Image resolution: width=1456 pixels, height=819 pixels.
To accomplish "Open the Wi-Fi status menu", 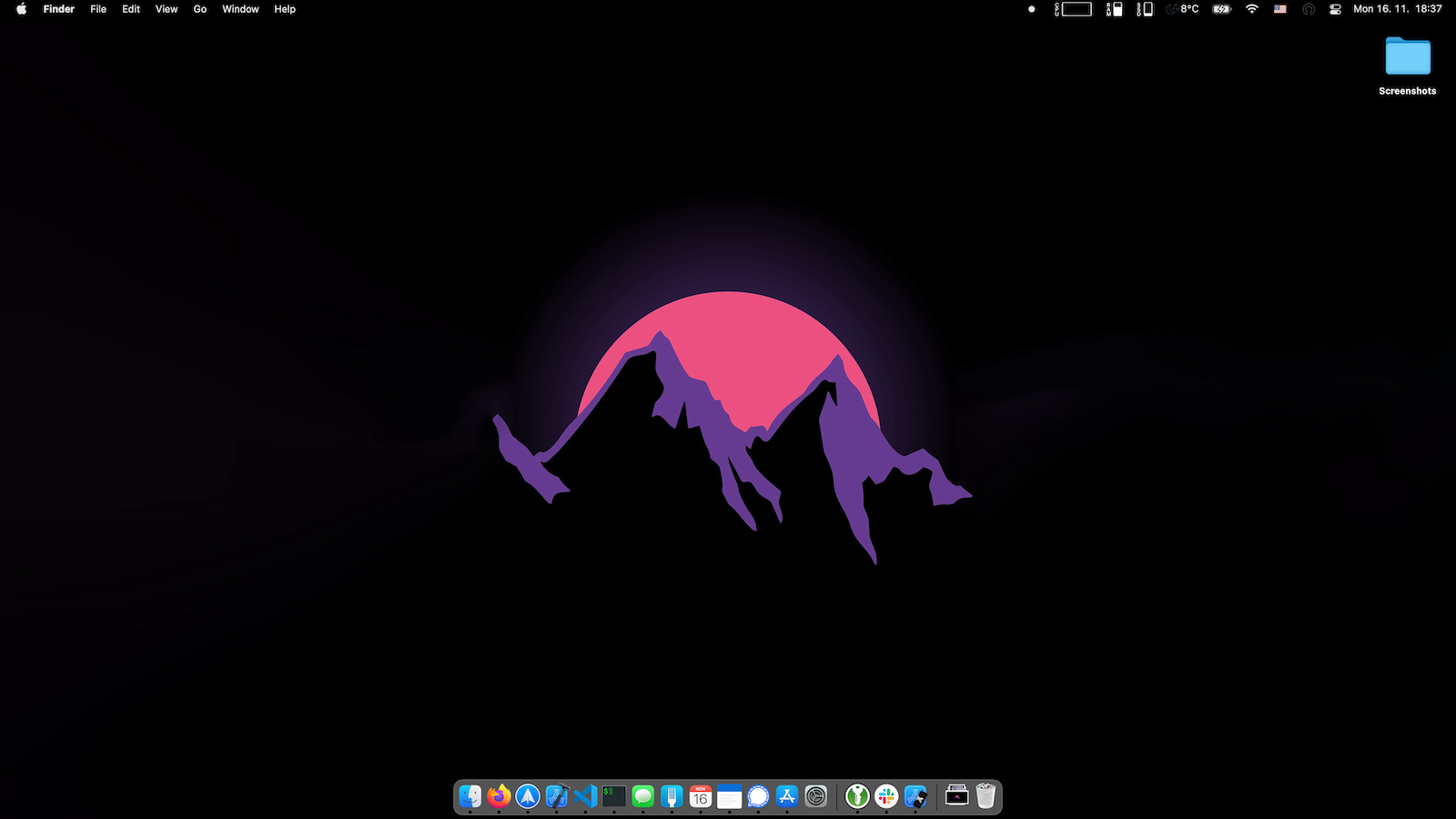I will click(1252, 9).
